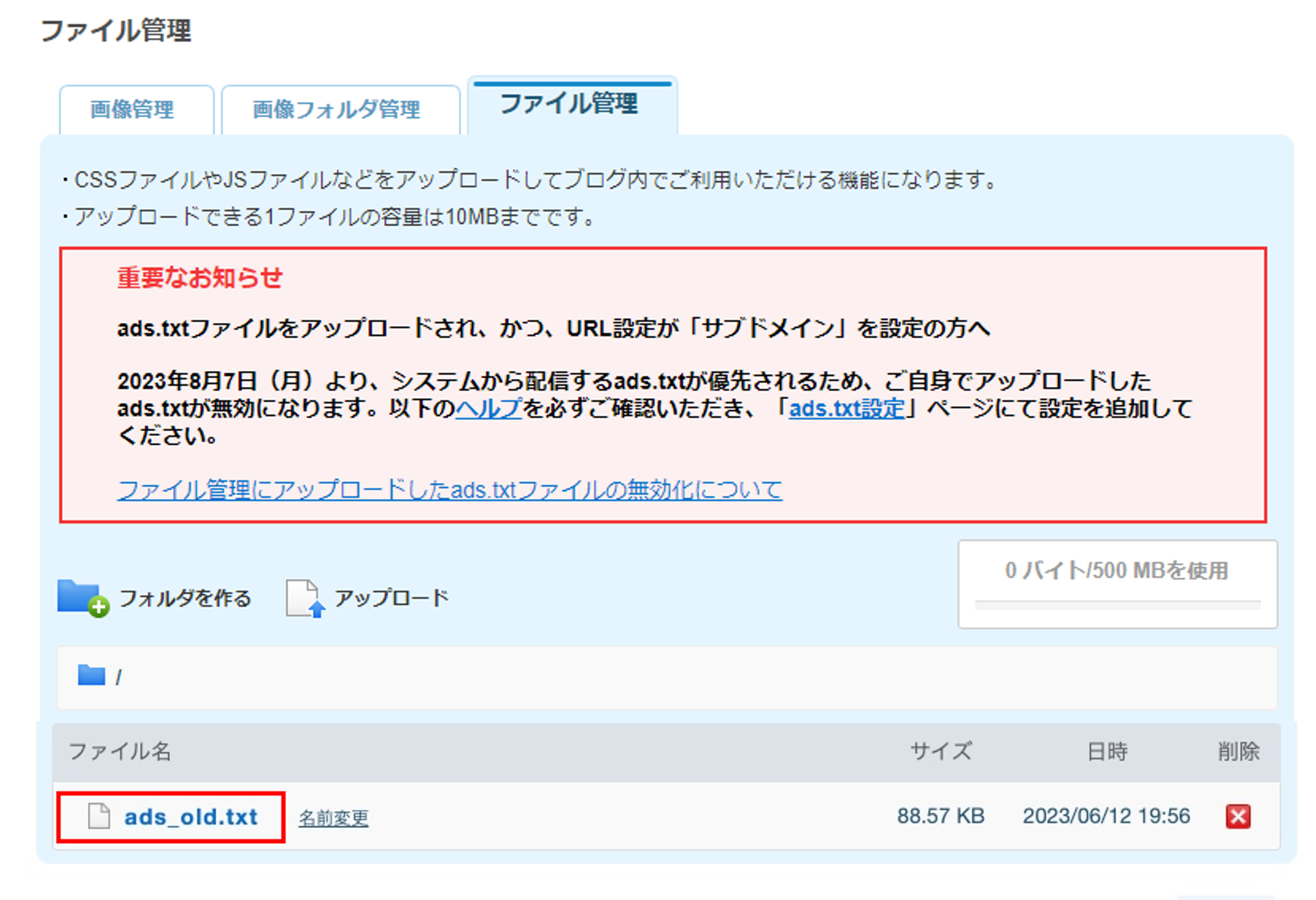Click the upload document icon
This screenshot has height=900, width=1316.
coord(306,598)
